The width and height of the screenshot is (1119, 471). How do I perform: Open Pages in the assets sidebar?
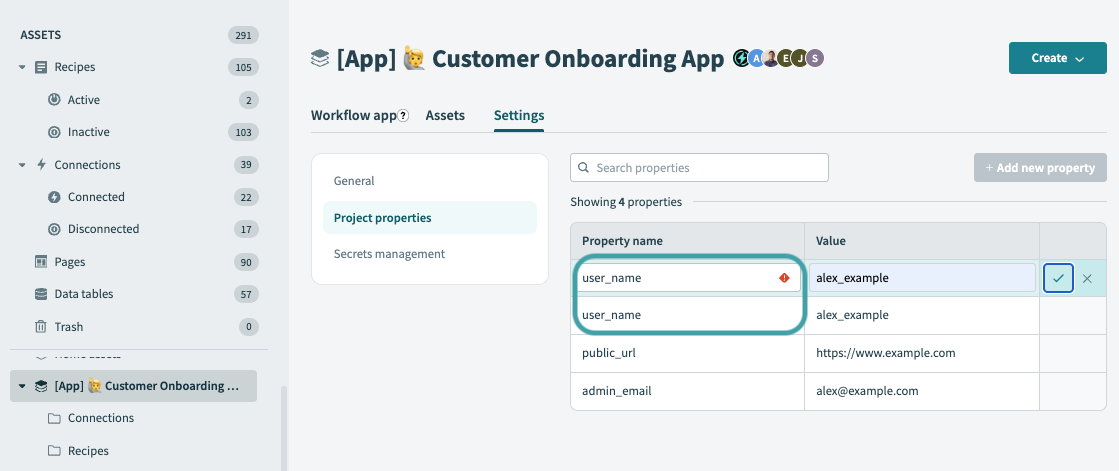[69, 262]
